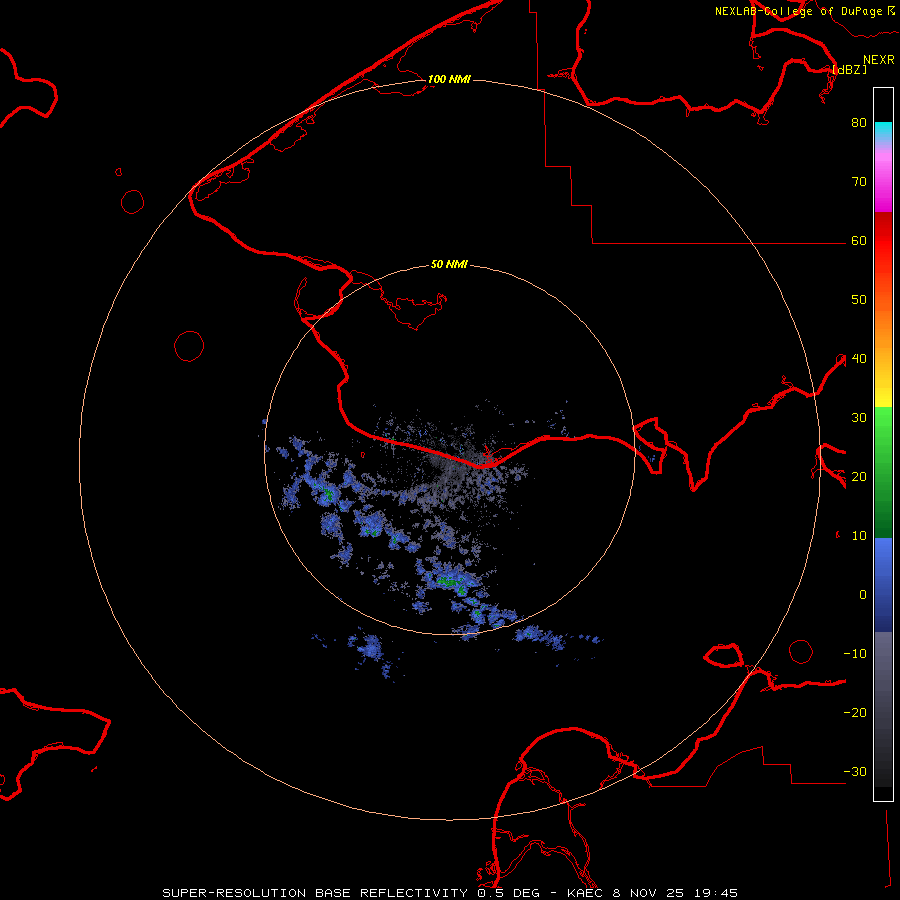Click the 60 value on the dBZ scale
The image size is (900, 900).
(859, 240)
